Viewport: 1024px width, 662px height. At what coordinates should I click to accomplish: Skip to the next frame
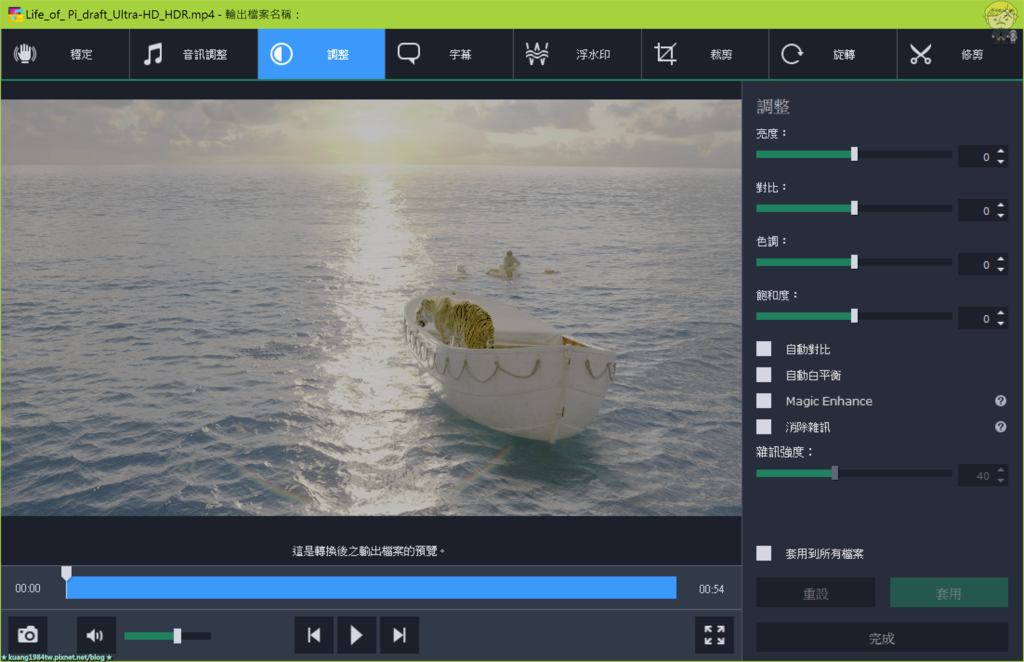[399, 635]
